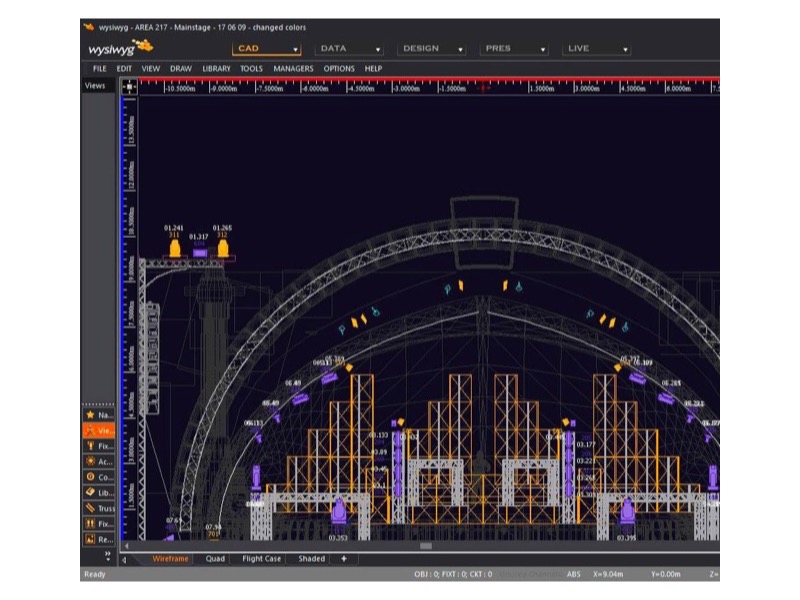
Task: Open the Fixtures trophy icon shortcut
Action: coord(91,446)
